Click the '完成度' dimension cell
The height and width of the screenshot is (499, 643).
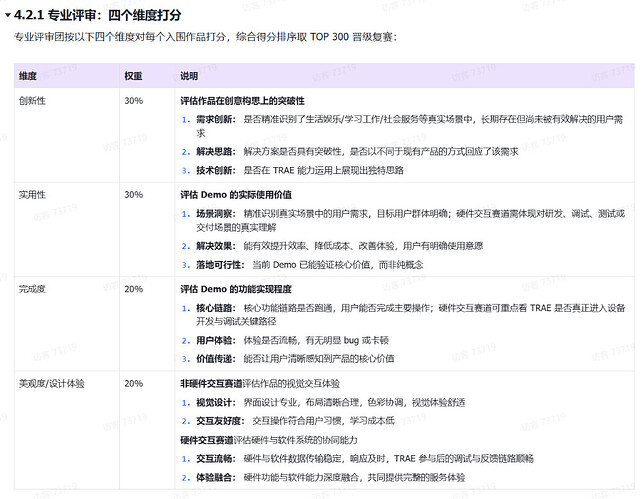click(x=32, y=289)
